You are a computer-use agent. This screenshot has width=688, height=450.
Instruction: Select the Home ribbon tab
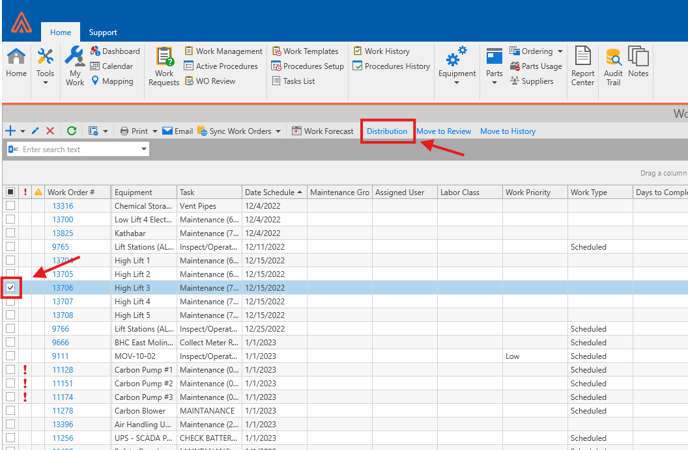(x=61, y=33)
